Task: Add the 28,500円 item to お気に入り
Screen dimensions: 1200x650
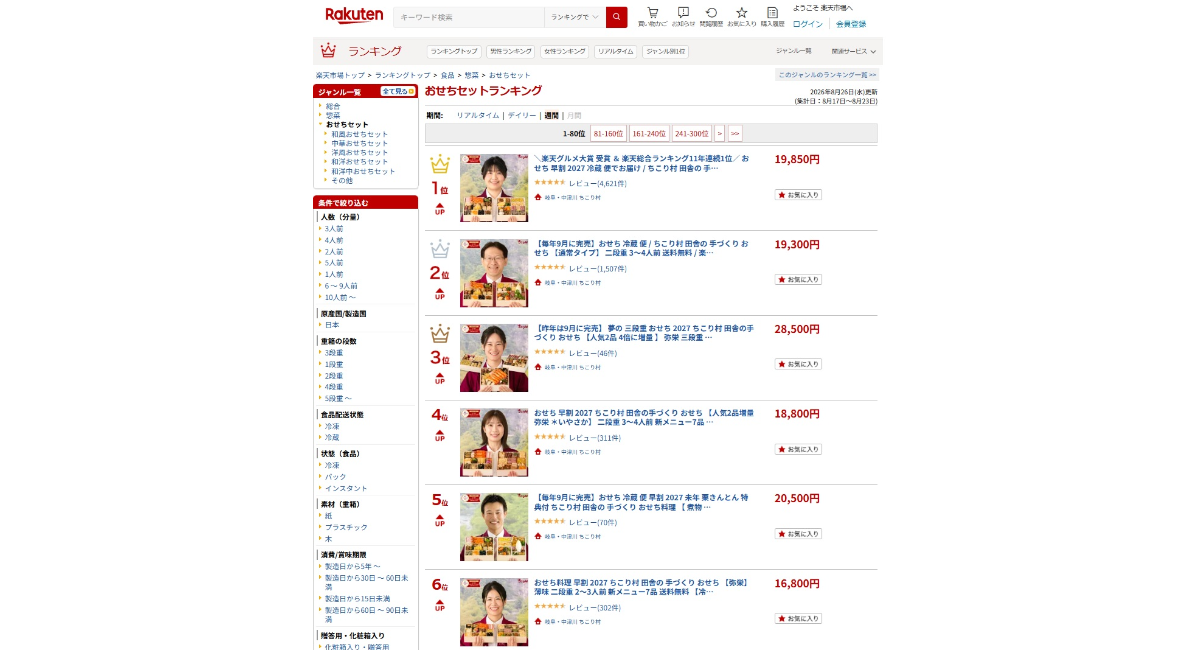Action: [798, 364]
